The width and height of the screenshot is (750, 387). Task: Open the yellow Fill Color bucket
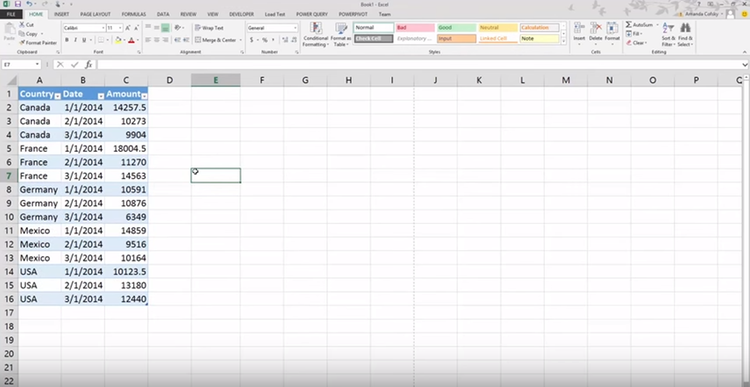[118, 40]
